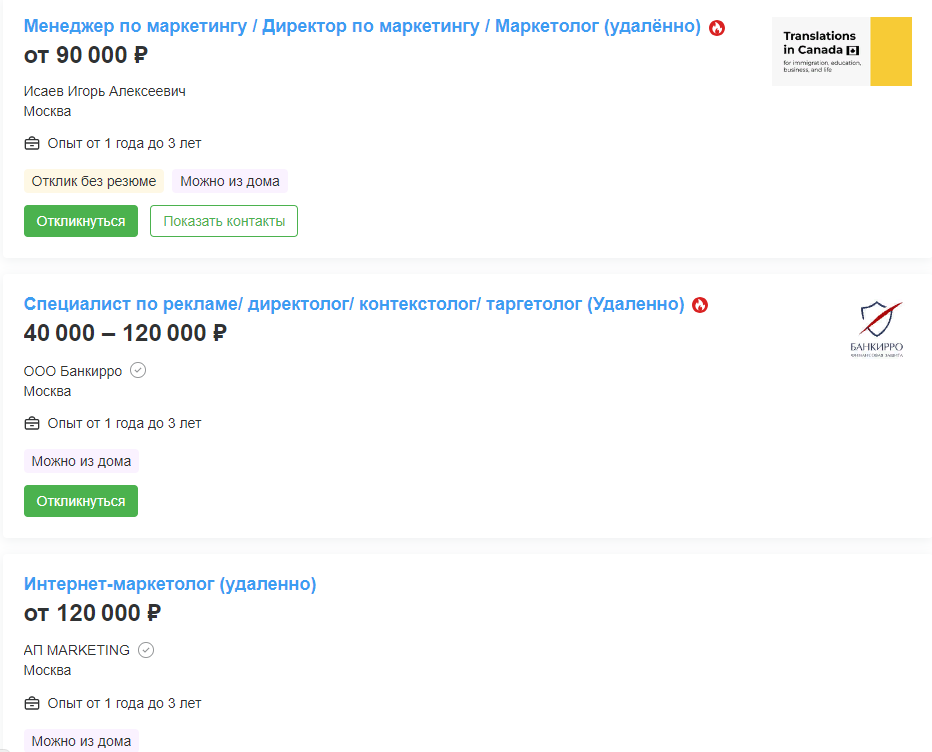Click the Можно из дома tag under Банкирро

coord(81,462)
